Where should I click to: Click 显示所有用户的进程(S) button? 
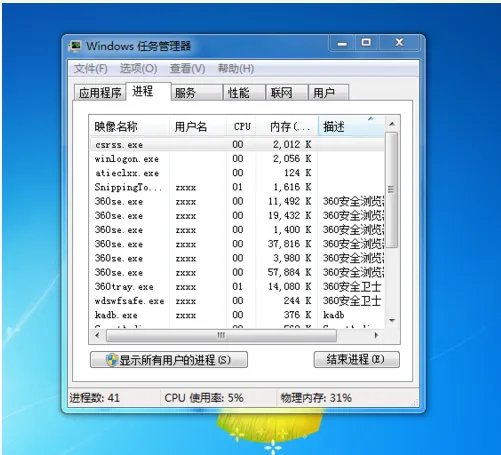click(169, 360)
